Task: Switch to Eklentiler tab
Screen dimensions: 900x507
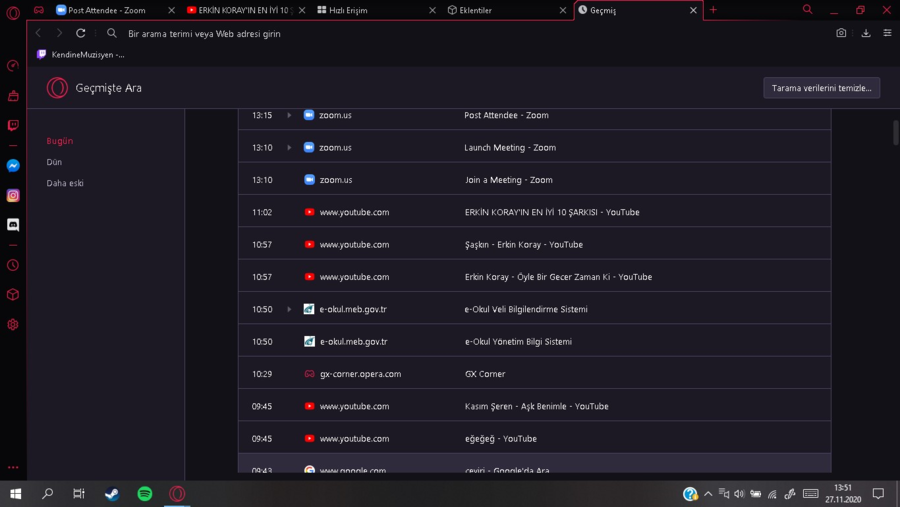Action: 501,10
